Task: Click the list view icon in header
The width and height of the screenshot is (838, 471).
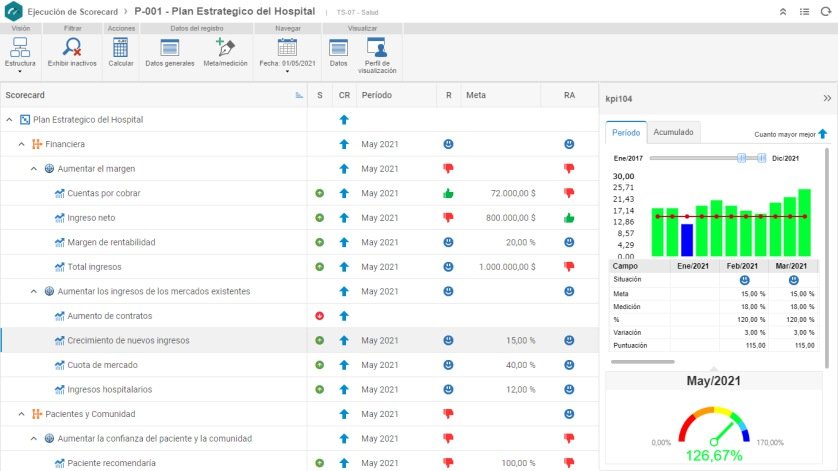Action: coord(804,12)
